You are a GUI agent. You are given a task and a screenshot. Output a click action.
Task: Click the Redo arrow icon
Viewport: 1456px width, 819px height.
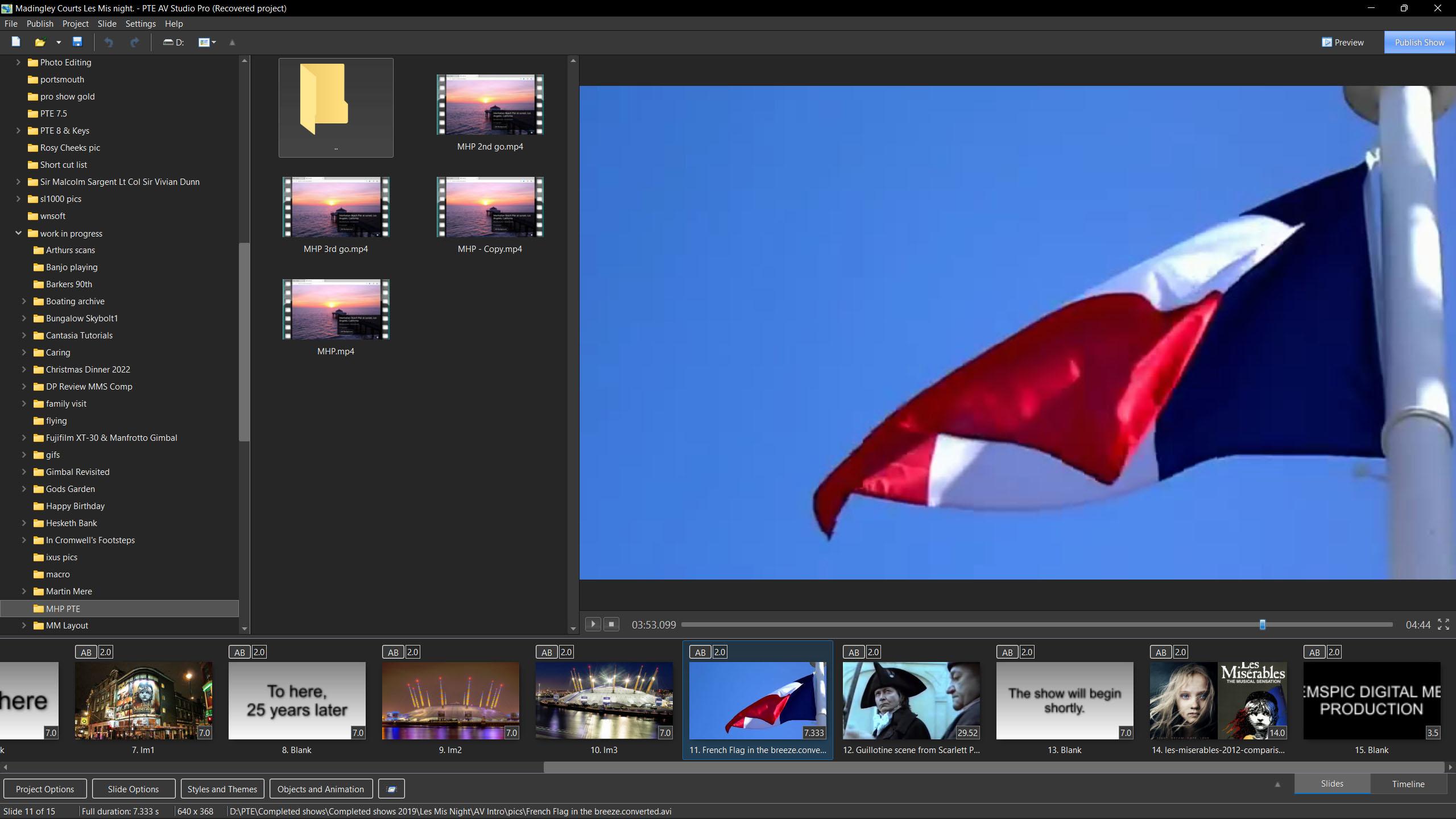pyautogui.click(x=134, y=42)
